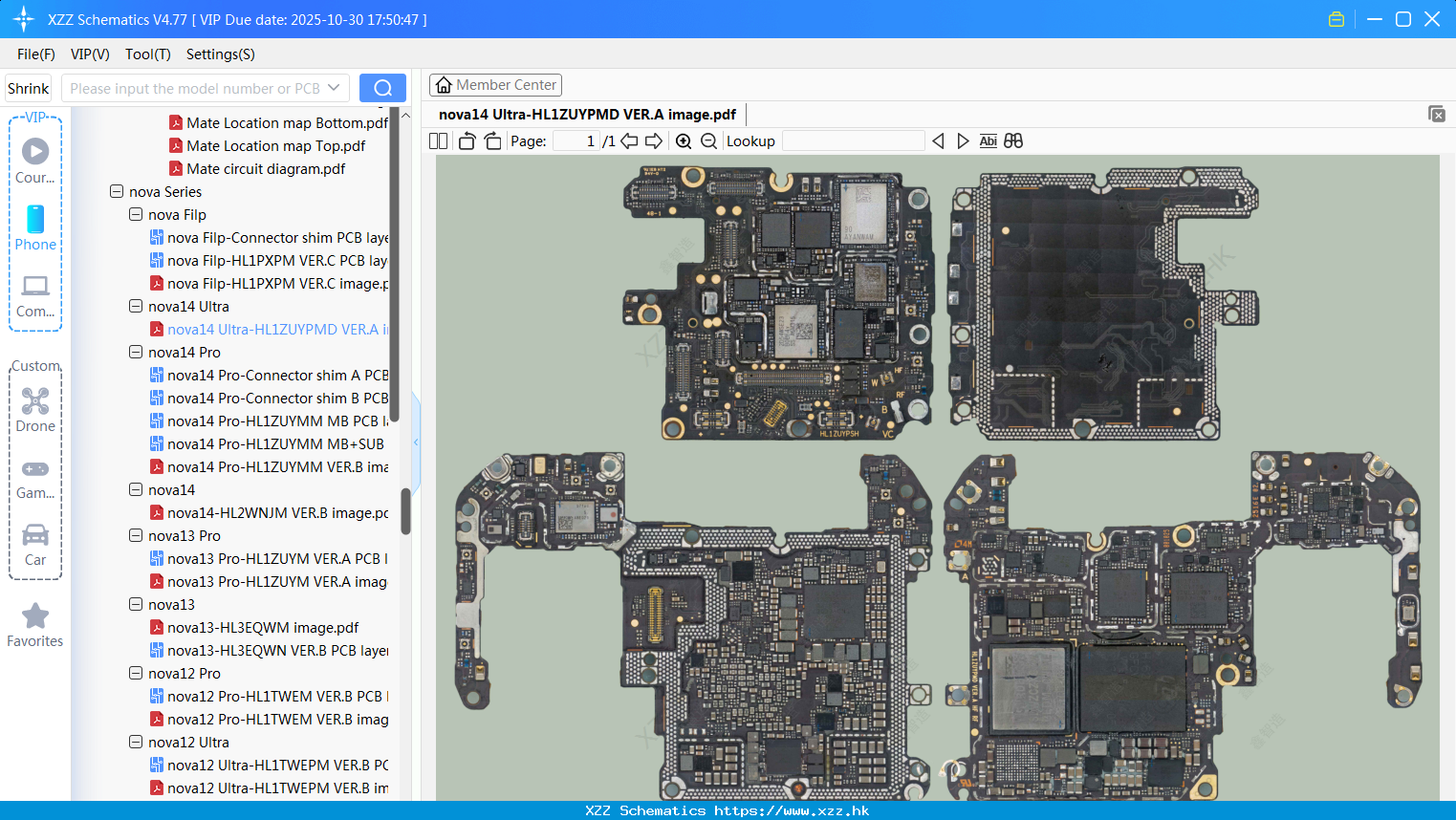Open nova14 Ultra-HL1ZUYPMD VER.A file
This screenshot has width=1456, height=820.
269,329
